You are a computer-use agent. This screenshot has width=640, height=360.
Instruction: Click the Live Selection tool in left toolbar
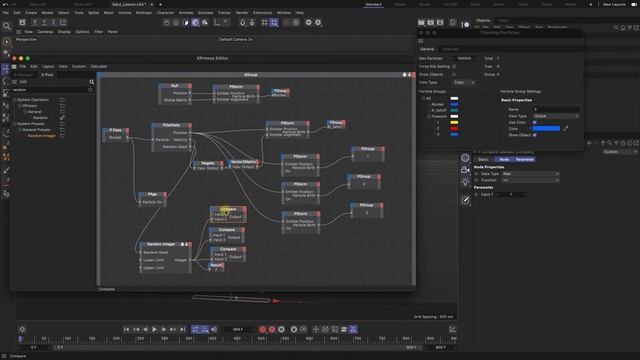(6, 42)
